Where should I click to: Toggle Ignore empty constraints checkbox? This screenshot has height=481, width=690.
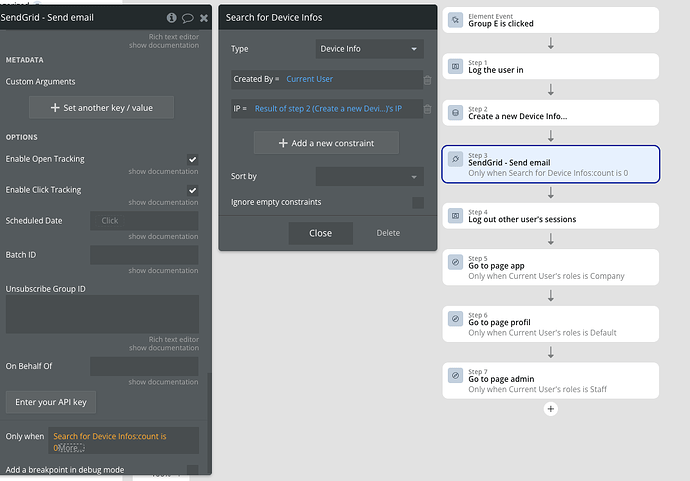tap(418, 202)
